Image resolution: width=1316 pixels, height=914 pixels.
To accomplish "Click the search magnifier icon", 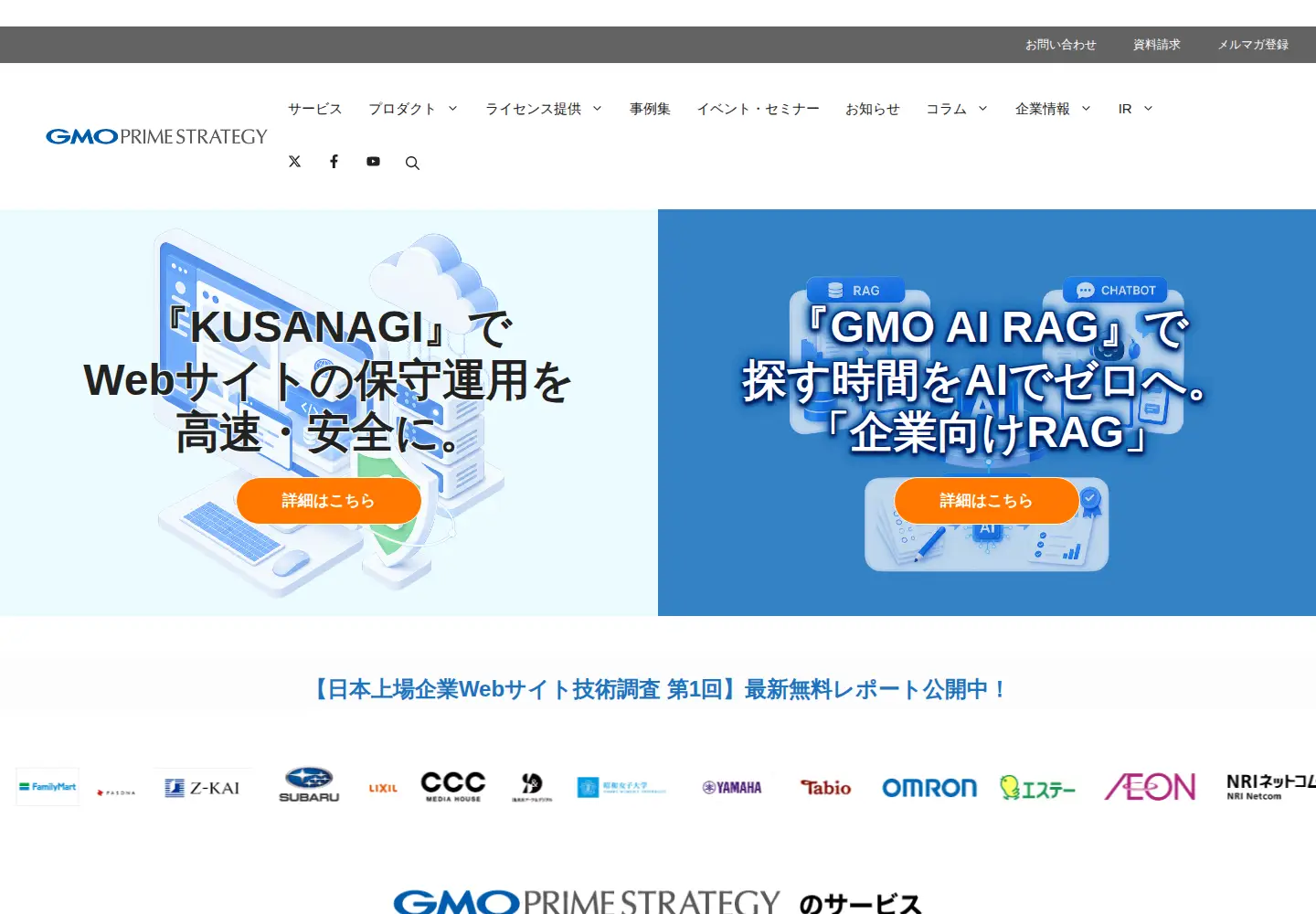I will pos(412,163).
